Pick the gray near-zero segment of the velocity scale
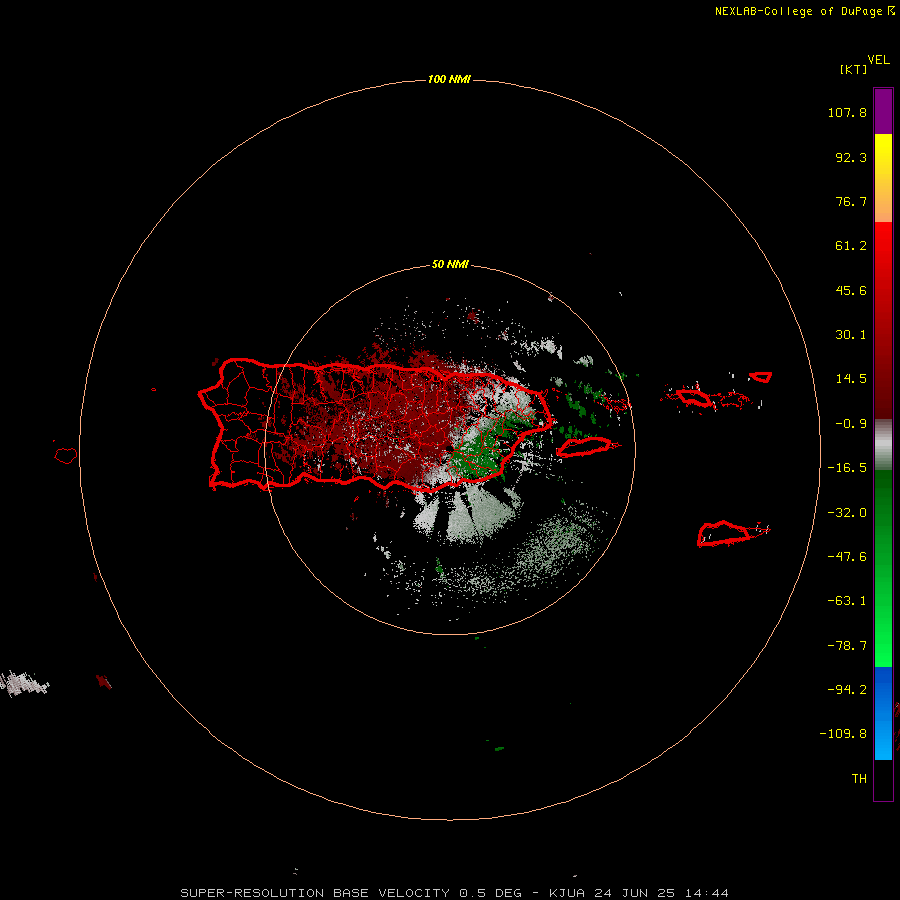 pyautogui.click(x=883, y=444)
